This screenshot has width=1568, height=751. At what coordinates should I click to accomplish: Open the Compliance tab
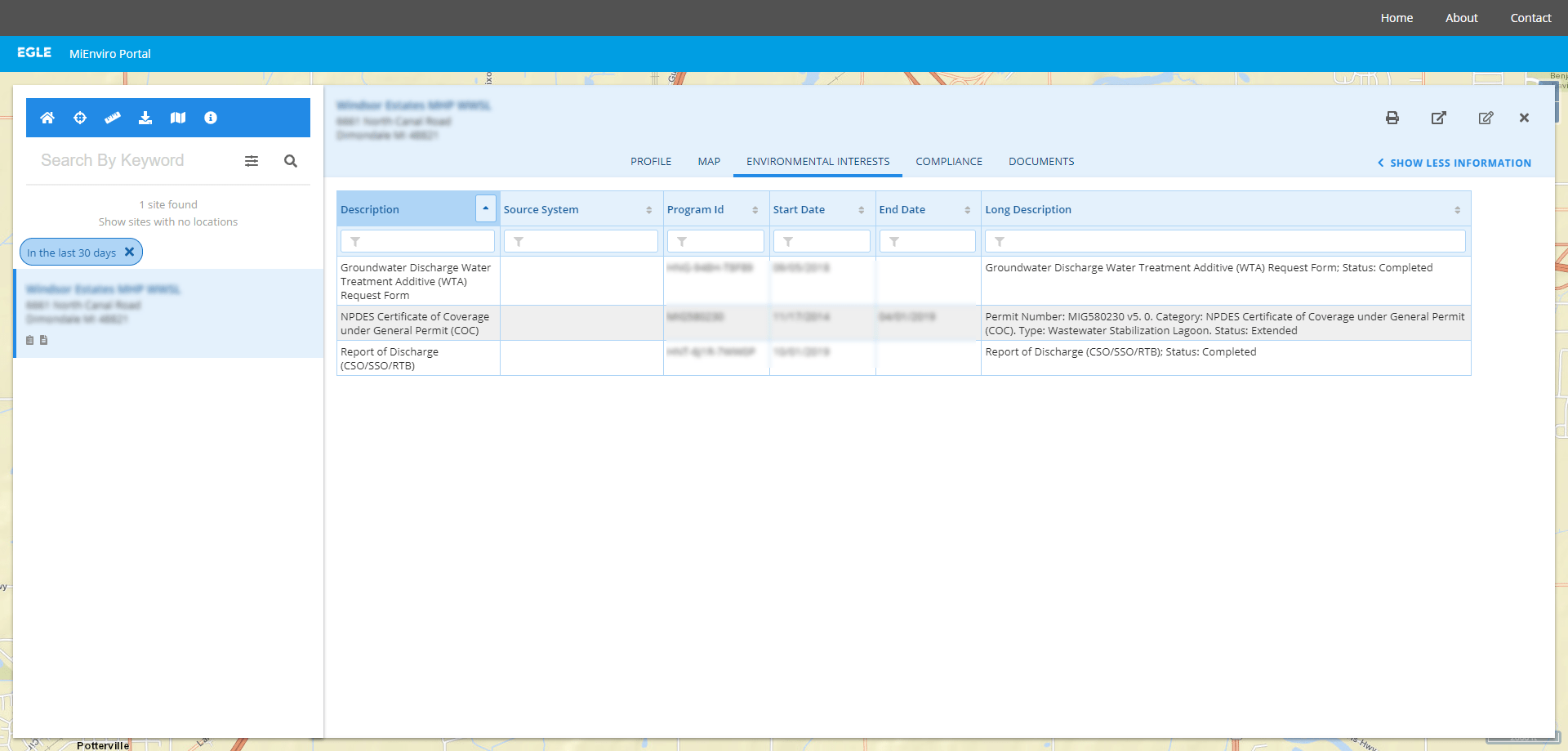949,162
